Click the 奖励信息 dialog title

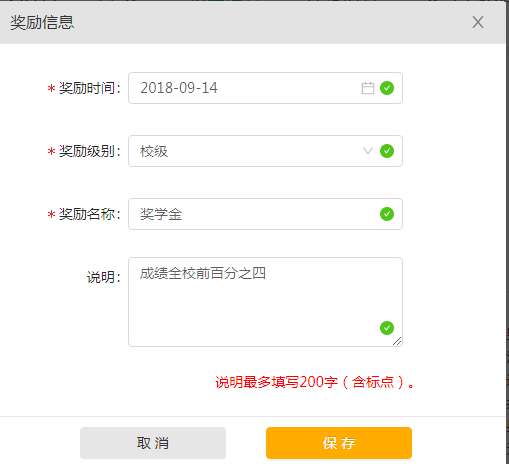pyautogui.click(x=42, y=22)
